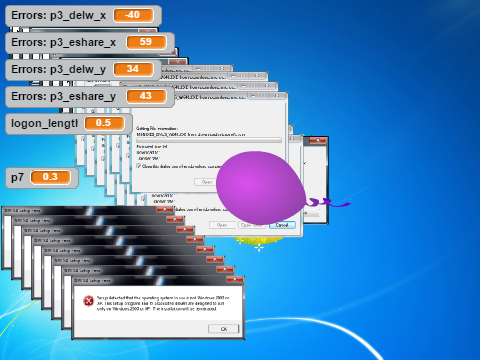
Task: Click the logon_length variable showing 0.5
Action: coord(69,123)
